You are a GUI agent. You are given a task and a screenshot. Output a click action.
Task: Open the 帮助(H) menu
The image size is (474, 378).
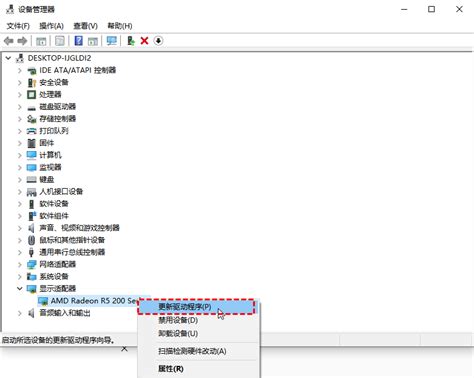point(120,26)
